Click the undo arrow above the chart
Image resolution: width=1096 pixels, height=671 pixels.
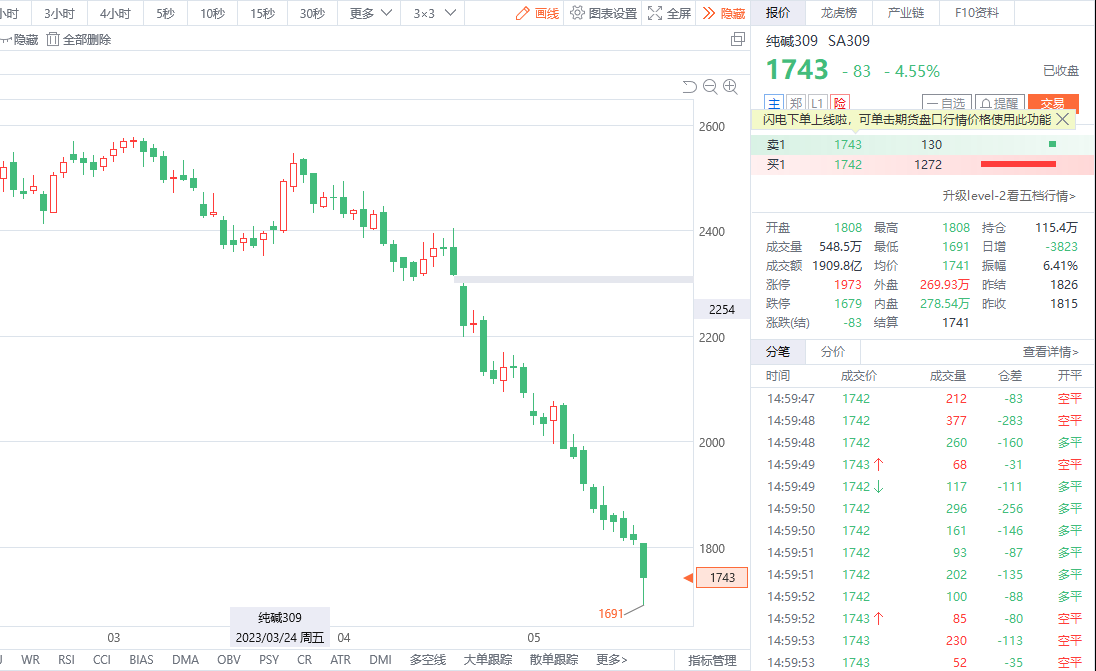(x=689, y=87)
